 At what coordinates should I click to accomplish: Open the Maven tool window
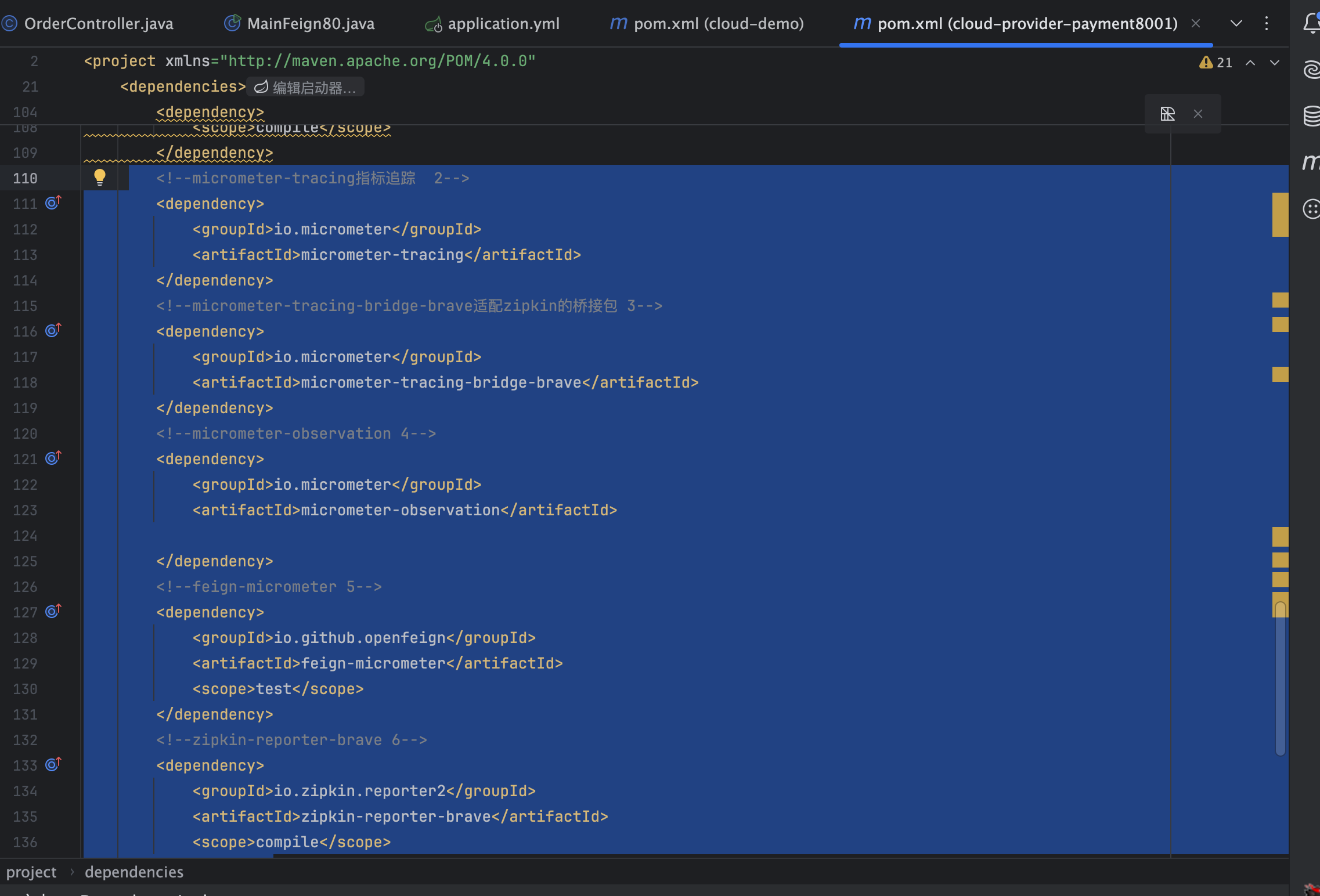point(1311,162)
